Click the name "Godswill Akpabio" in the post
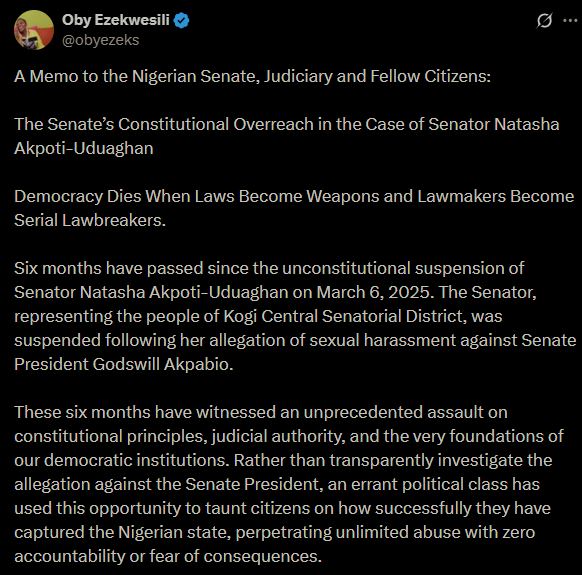This screenshot has height=575, width=582. tap(163, 365)
